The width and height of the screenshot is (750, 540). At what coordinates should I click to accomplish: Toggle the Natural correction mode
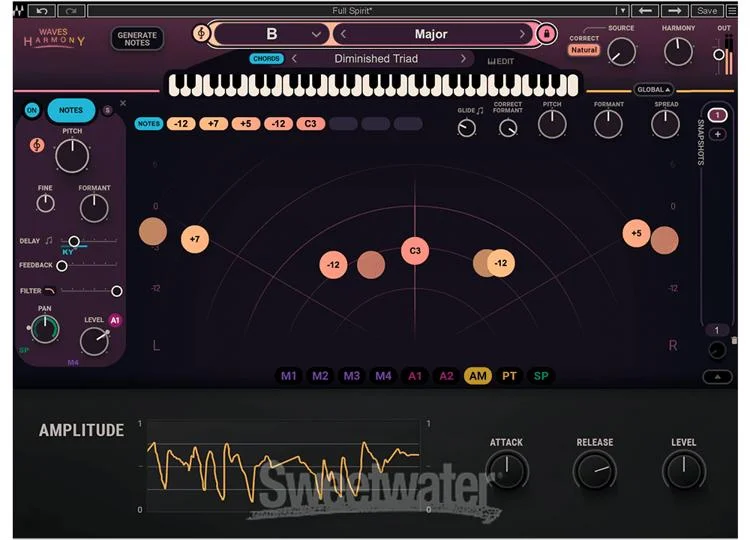pos(584,50)
